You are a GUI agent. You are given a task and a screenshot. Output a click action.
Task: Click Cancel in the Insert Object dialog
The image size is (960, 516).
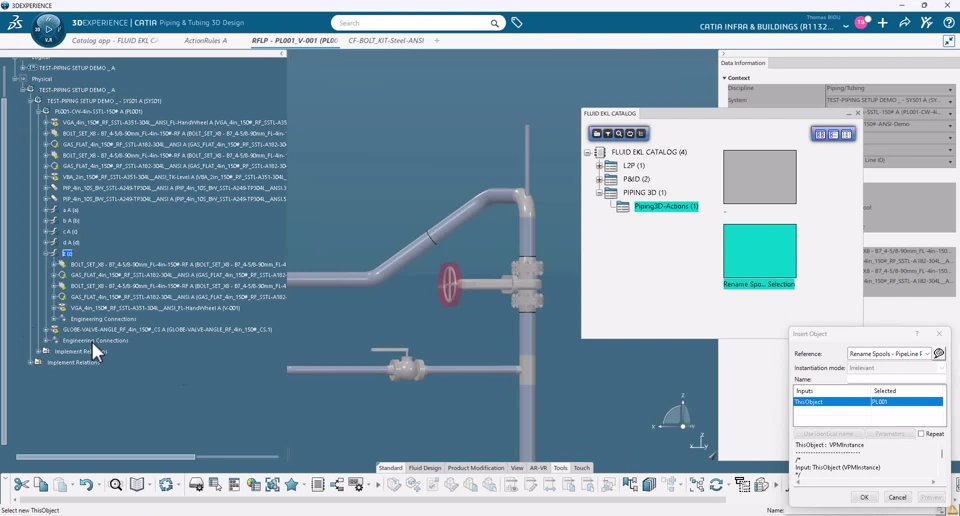pos(897,497)
